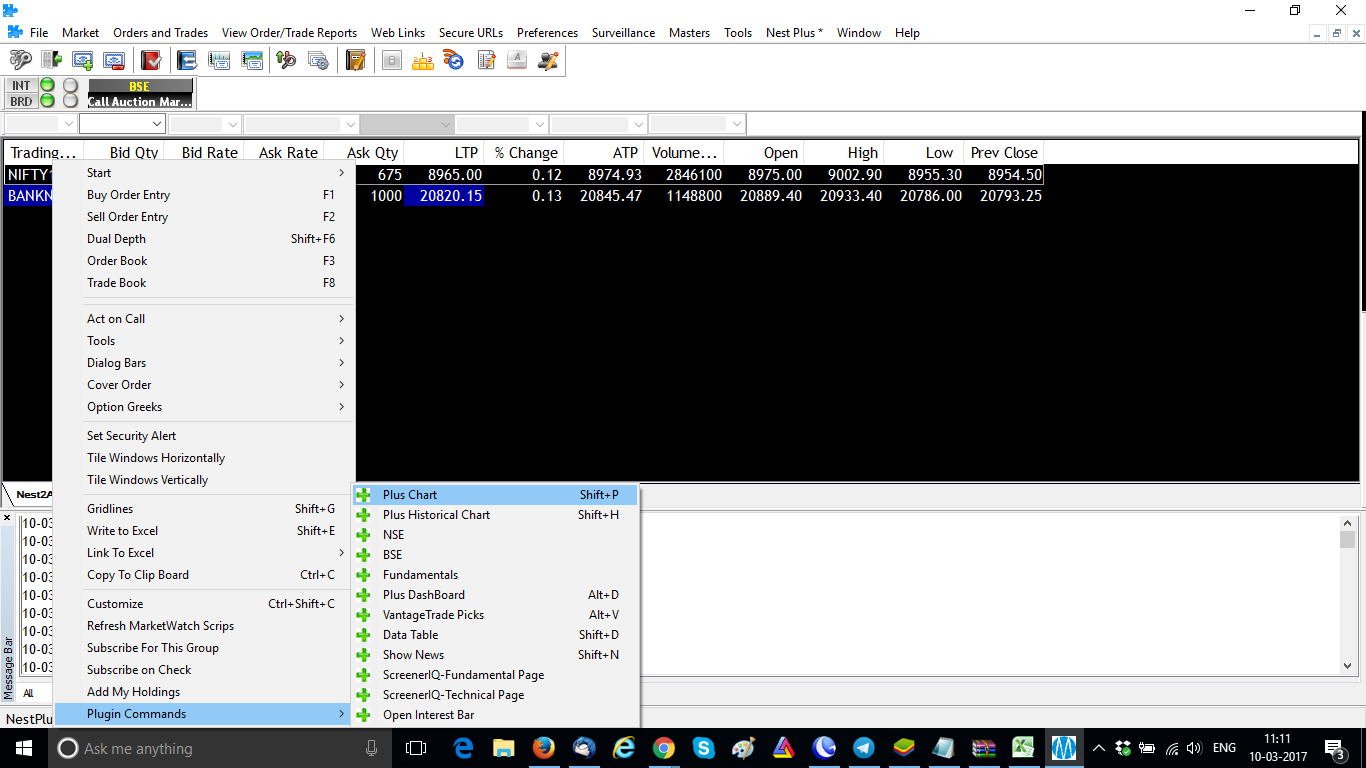
Task: Click the message panel scrollbar down arrow
Action: click(1347, 665)
